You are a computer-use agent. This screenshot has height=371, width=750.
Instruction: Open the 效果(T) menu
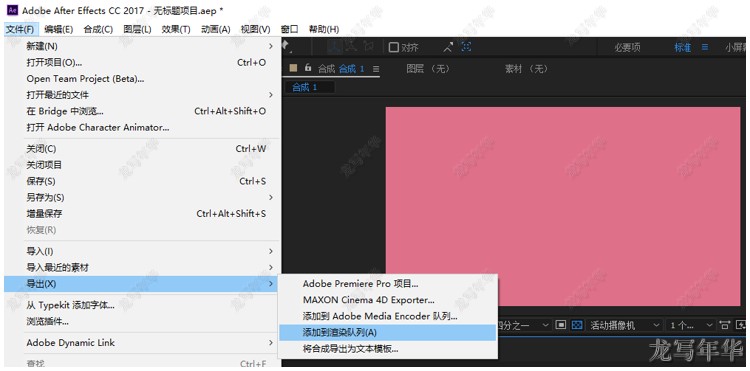(176, 29)
